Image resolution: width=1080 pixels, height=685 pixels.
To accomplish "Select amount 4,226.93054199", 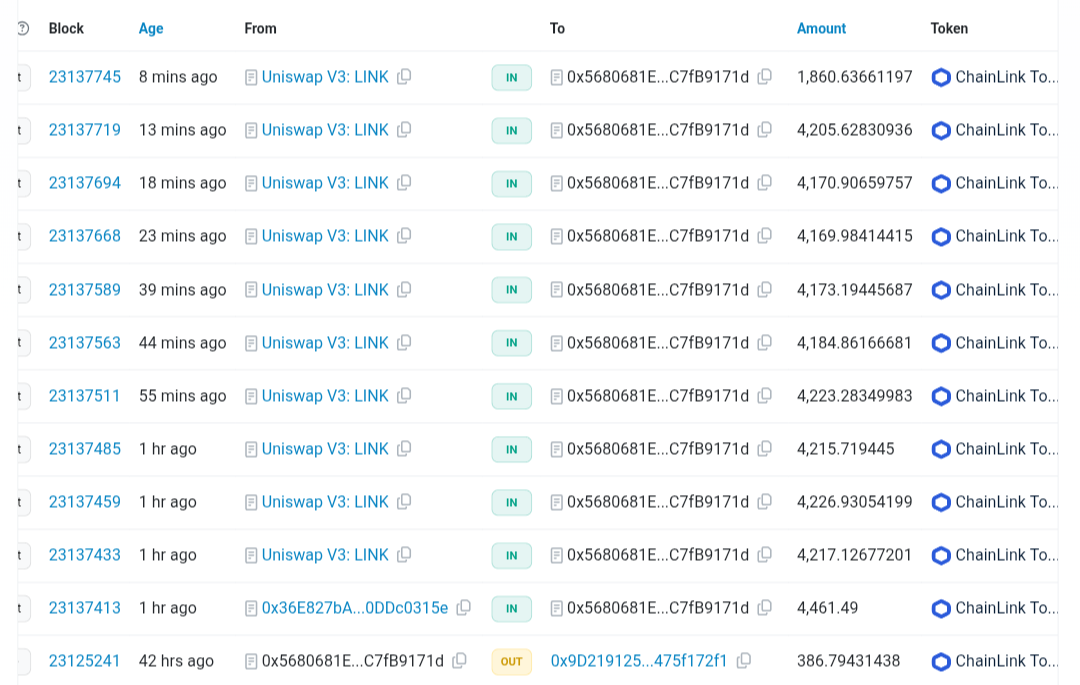I will pos(855,502).
